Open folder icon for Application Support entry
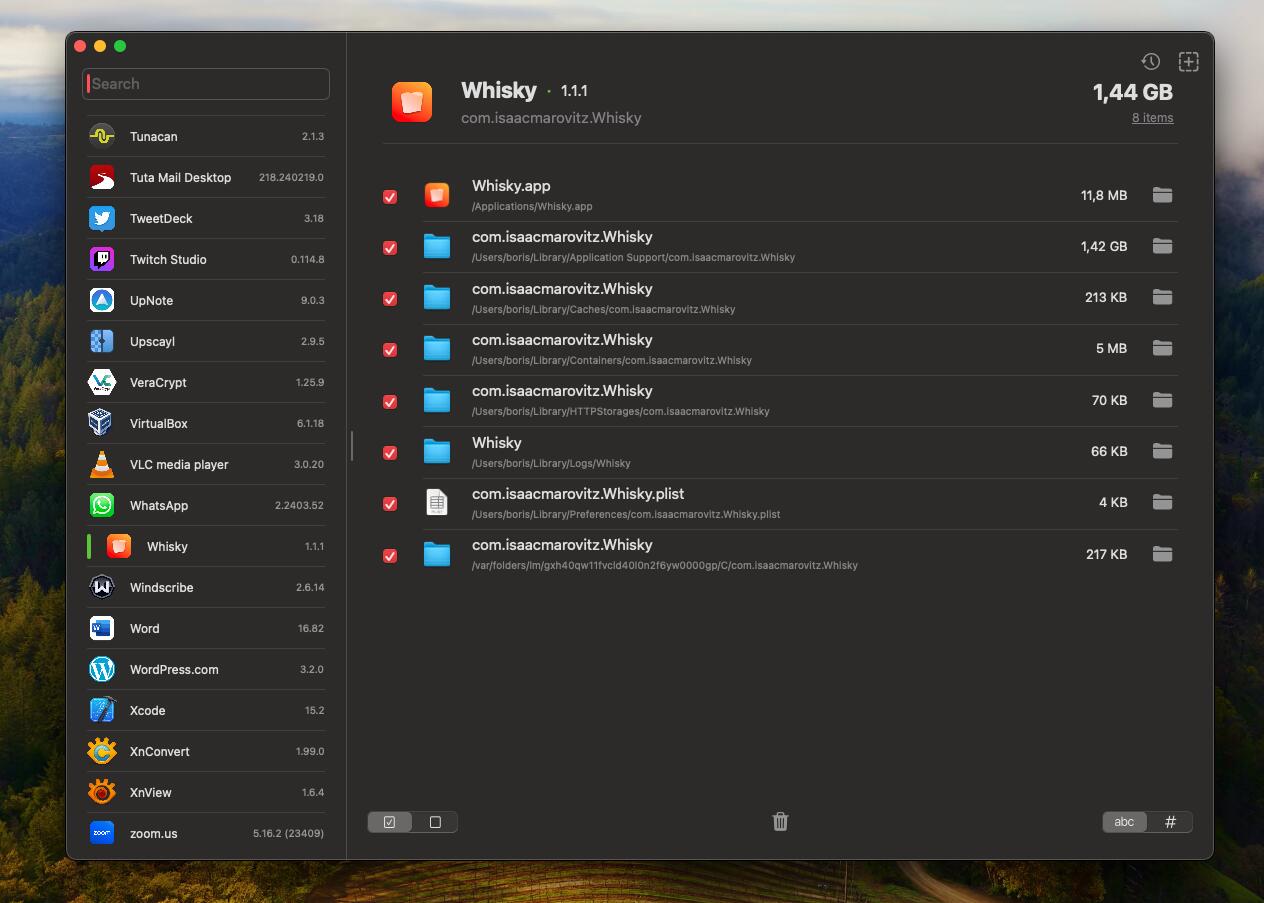The height and width of the screenshot is (903, 1264). pyautogui.click(x=1162, y=246)
